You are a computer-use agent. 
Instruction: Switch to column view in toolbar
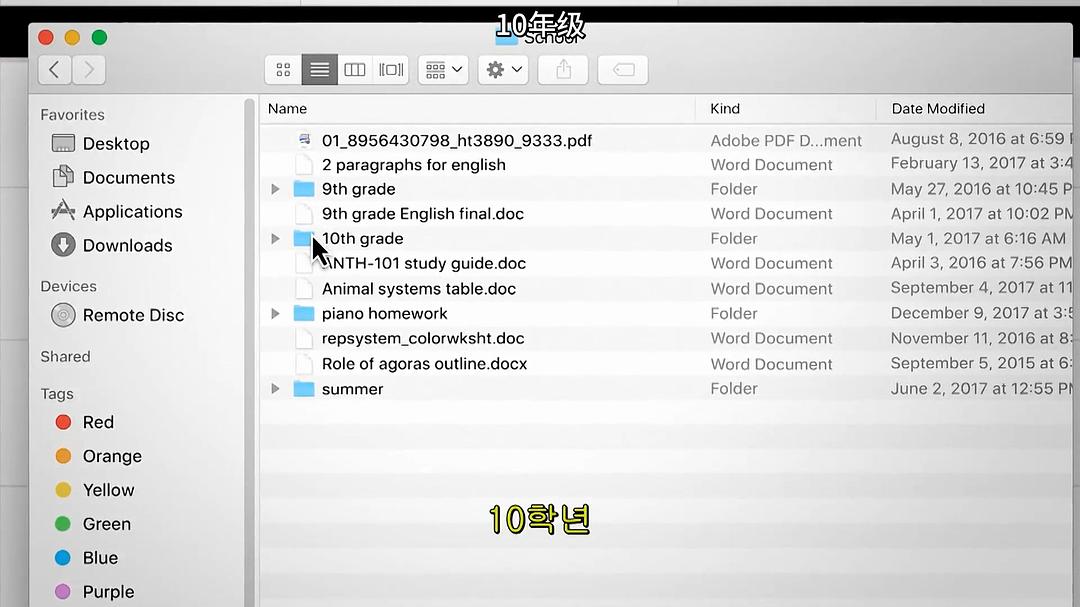355,70
